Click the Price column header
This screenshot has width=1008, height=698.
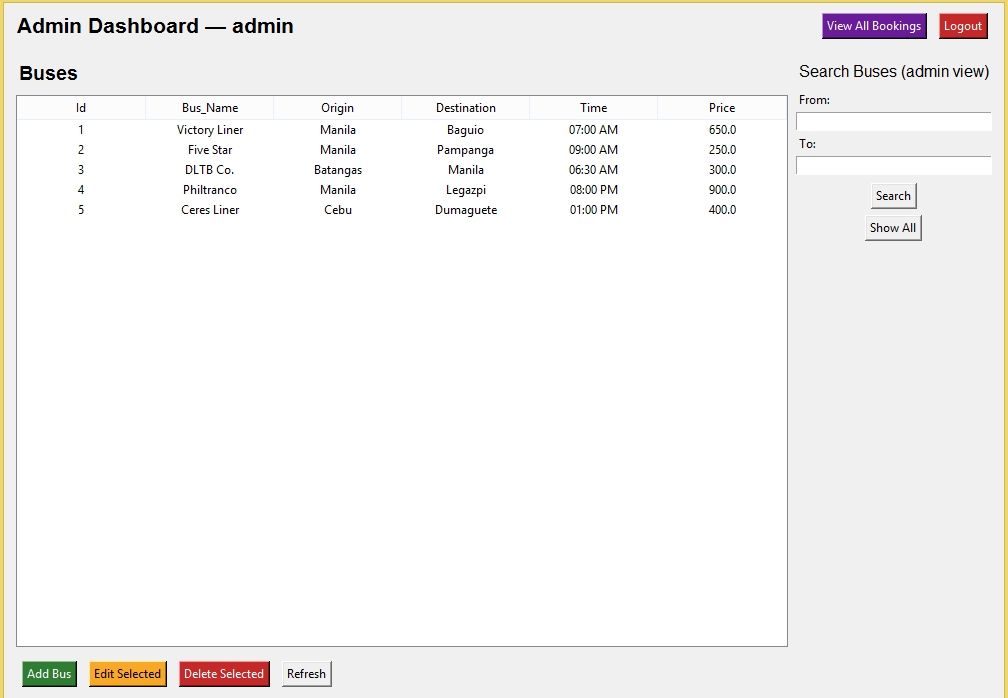tap(722, 108)
